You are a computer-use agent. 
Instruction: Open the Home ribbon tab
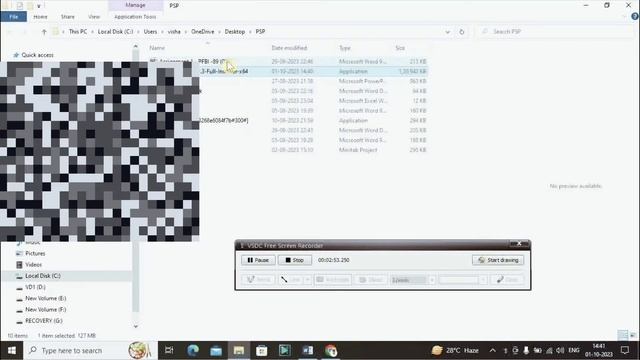[40, 17]
